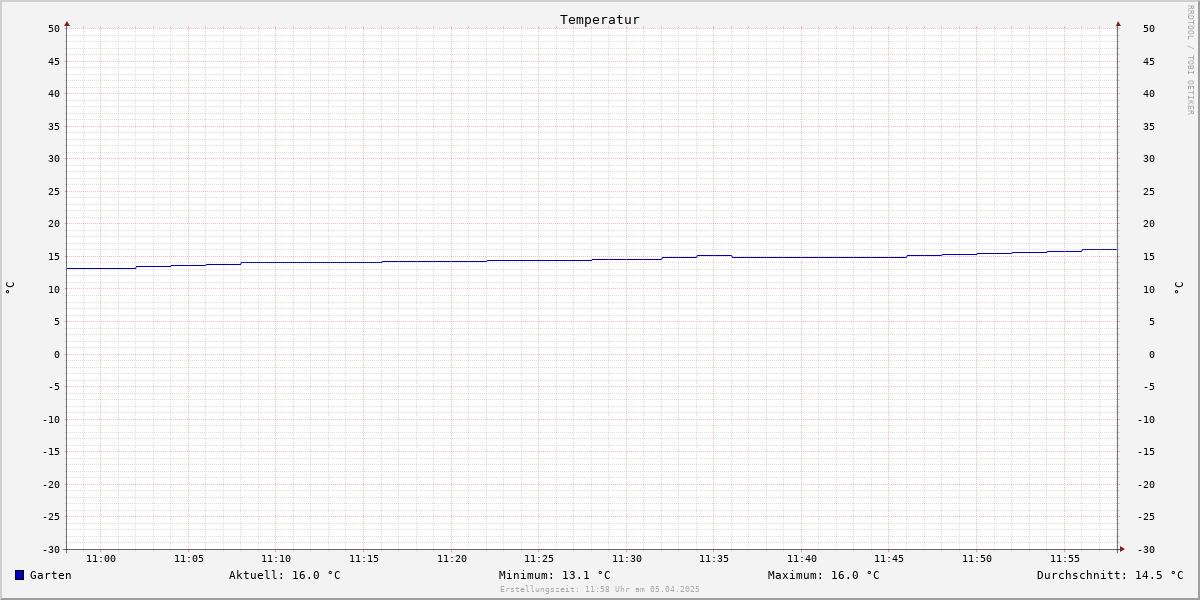Click the 11:40 time axis label
Image resolution: width=1200 pixels, height=600 pixels.
[x=802, y=559]
